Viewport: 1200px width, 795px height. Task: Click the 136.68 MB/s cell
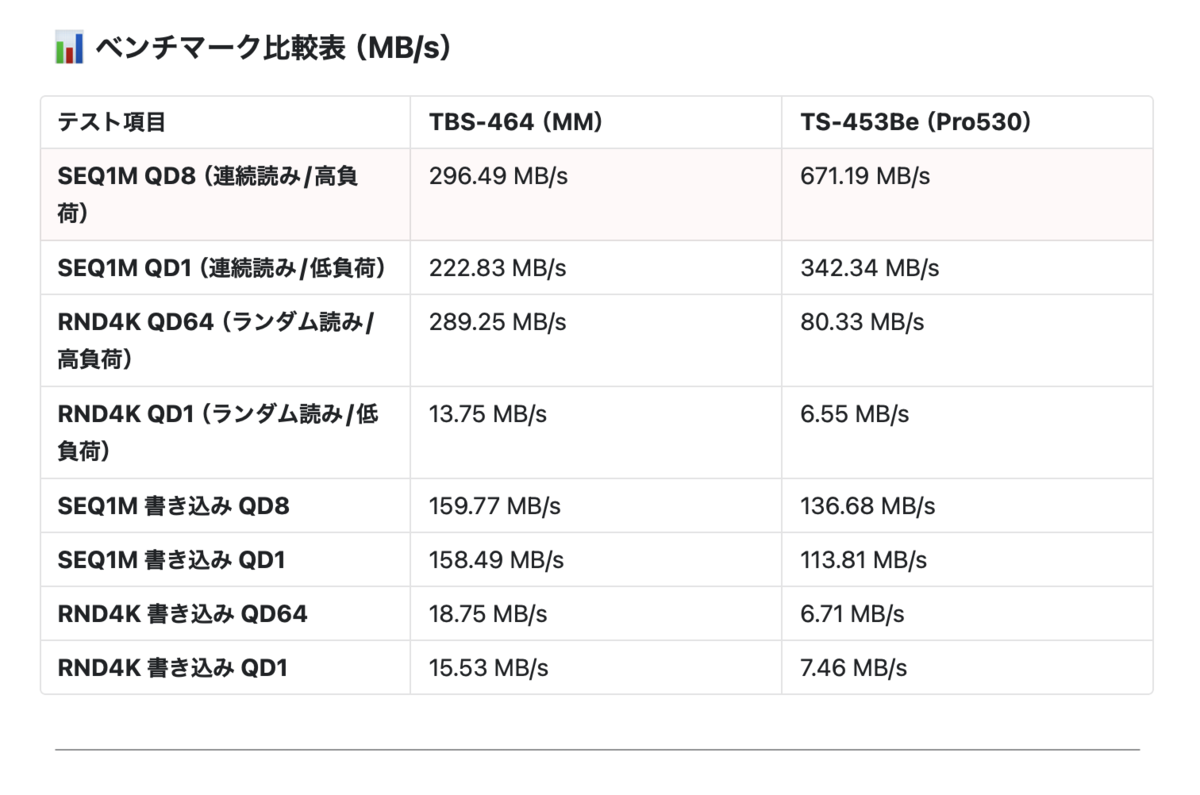[867, 506]
